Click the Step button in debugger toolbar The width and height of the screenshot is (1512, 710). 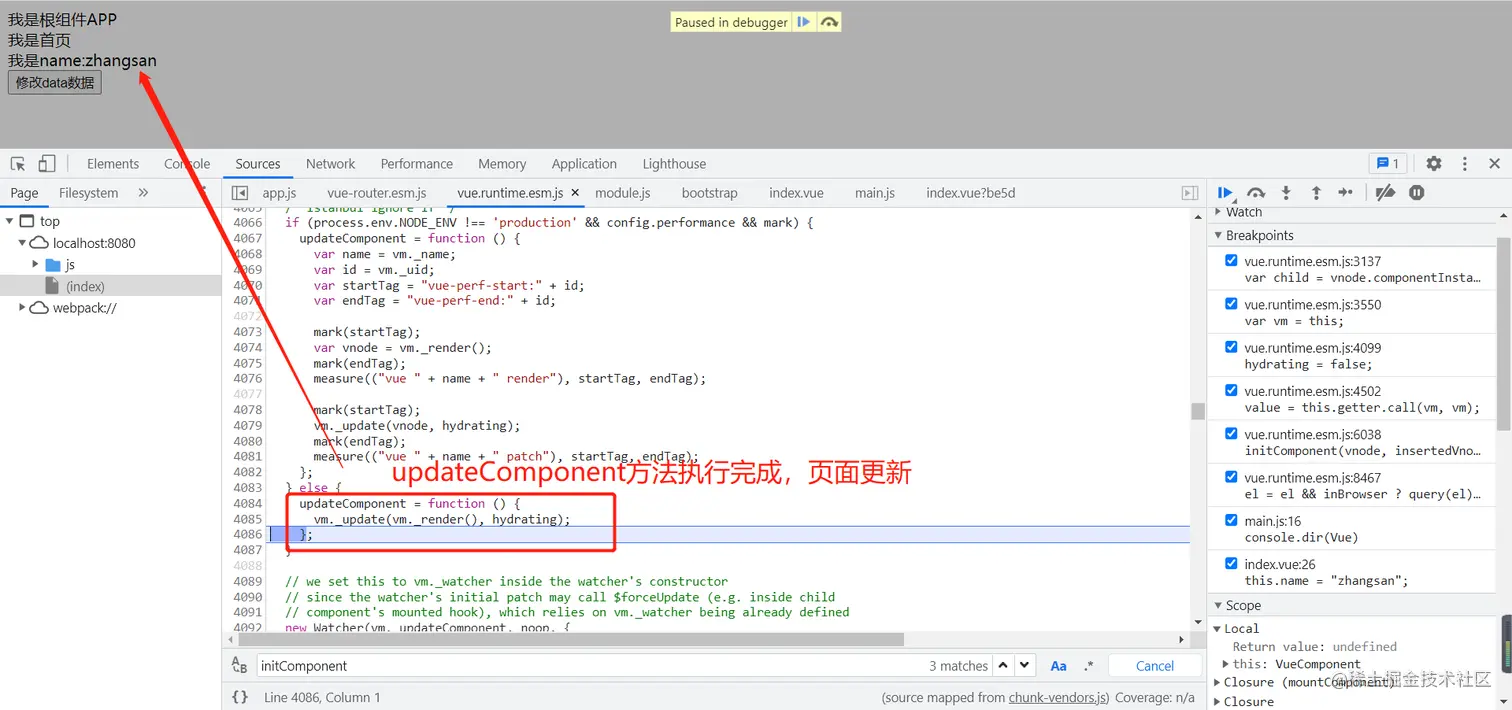[1346, 193]
